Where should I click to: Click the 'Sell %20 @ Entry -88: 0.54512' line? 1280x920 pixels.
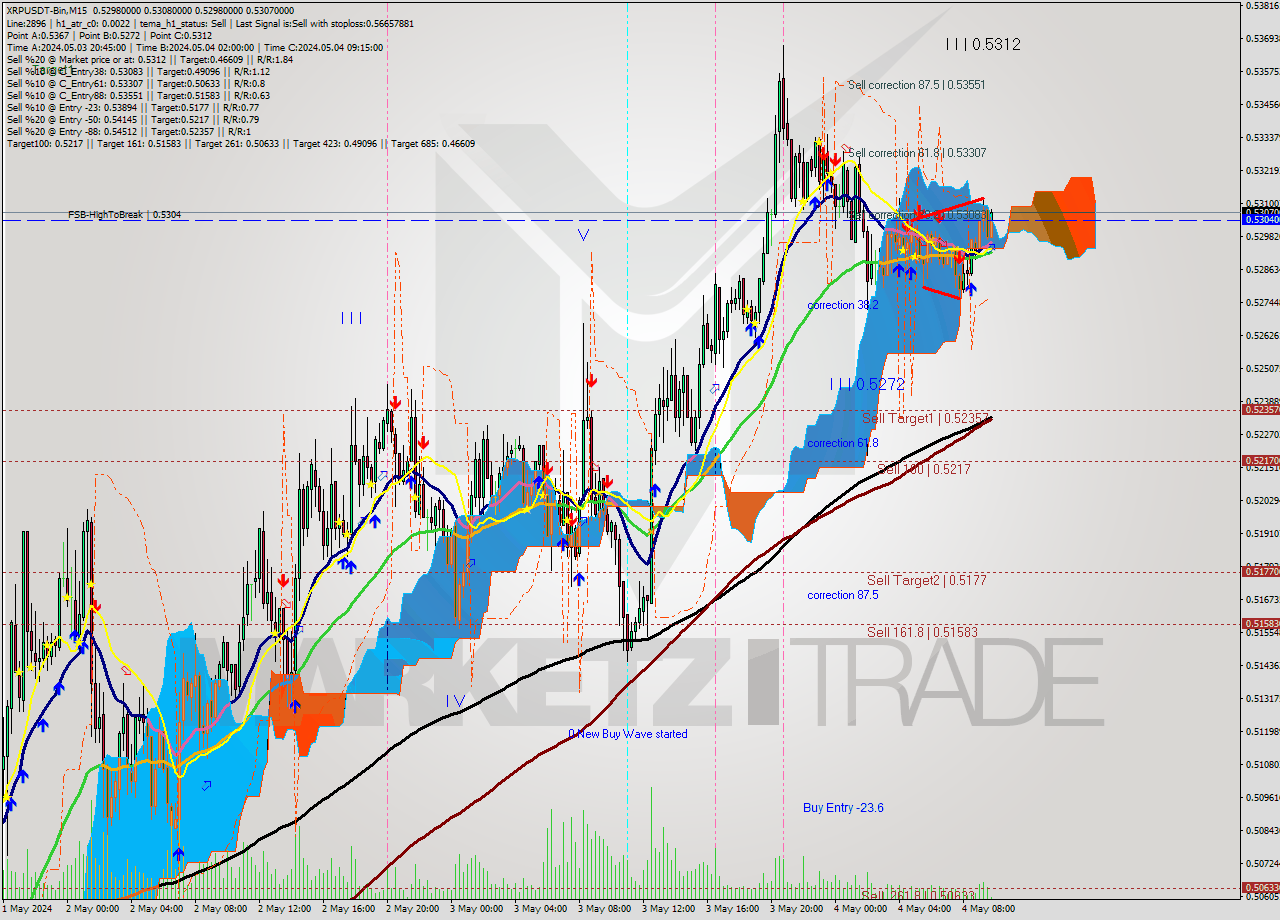(128, 131)
